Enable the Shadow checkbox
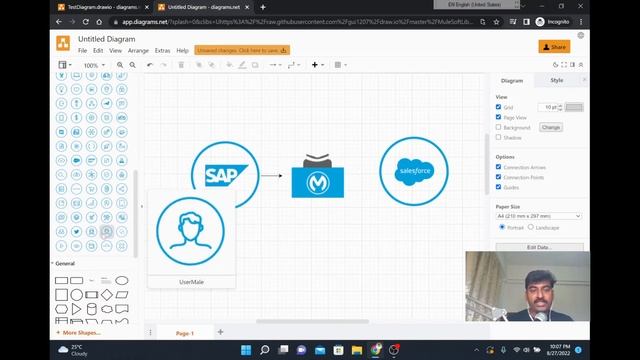 498,138
